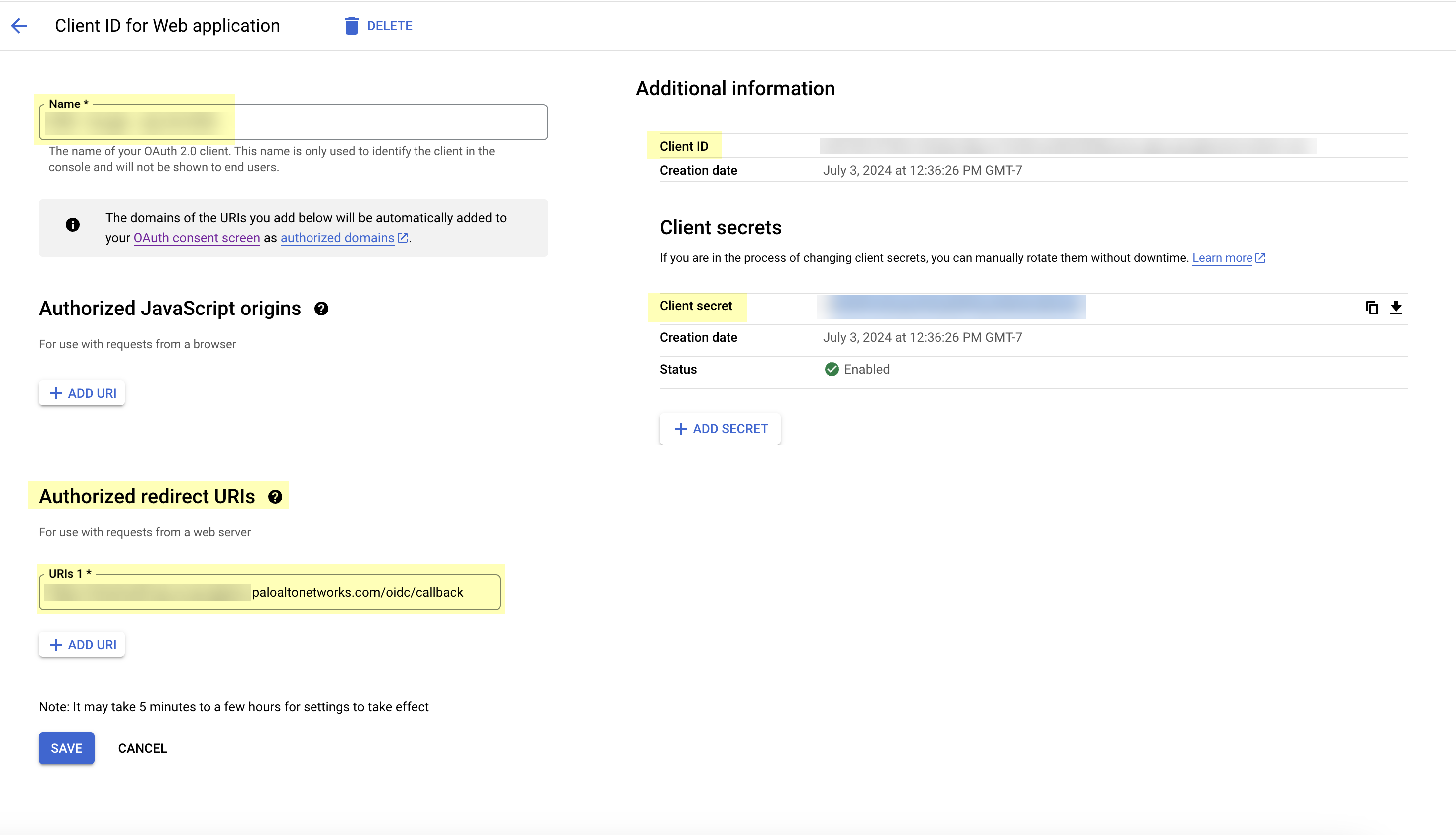Select the highlighted client secret value
1456x835 pixels.
(952, 308)
